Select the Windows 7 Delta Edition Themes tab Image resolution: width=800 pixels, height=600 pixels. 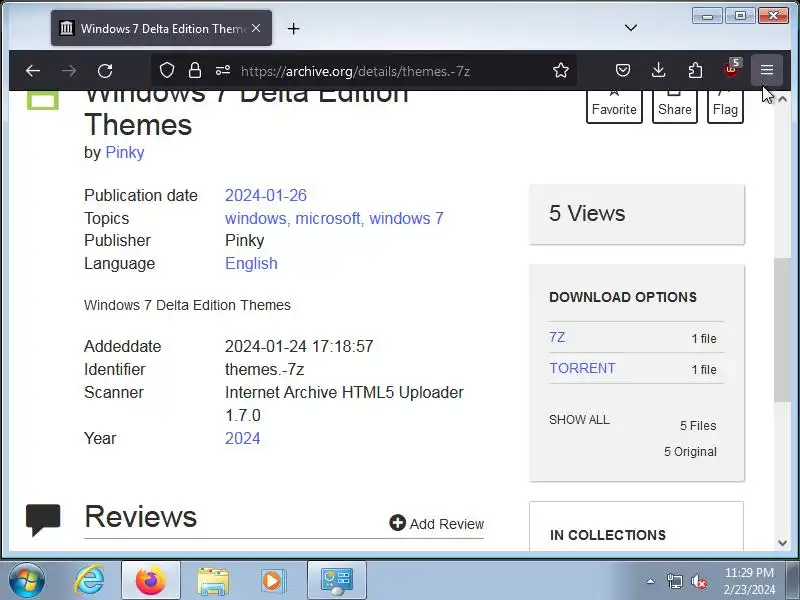[161, 28]
